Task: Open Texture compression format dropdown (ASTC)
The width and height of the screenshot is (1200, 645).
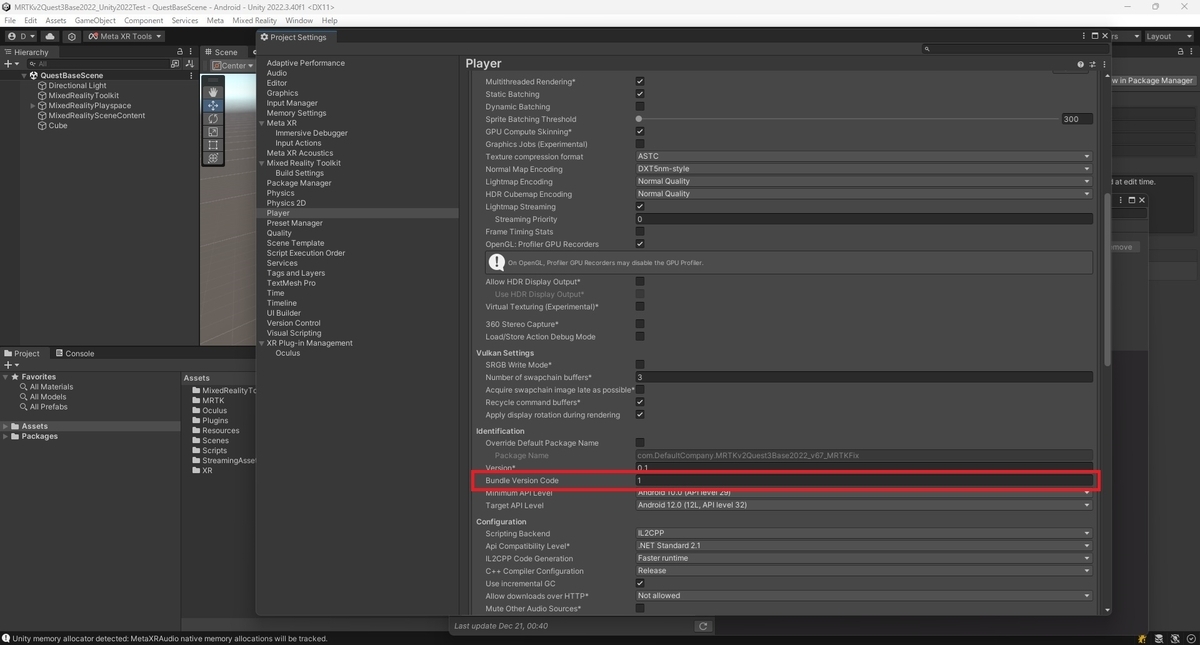Action: [864, 156]
